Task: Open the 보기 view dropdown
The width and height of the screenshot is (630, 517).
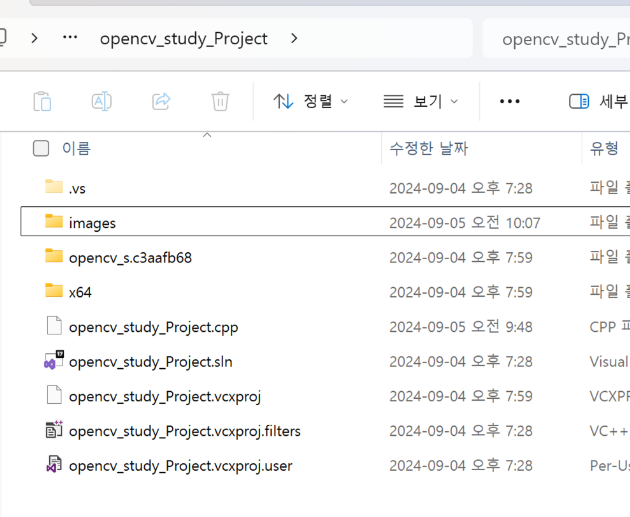Action: pos(421,101)
